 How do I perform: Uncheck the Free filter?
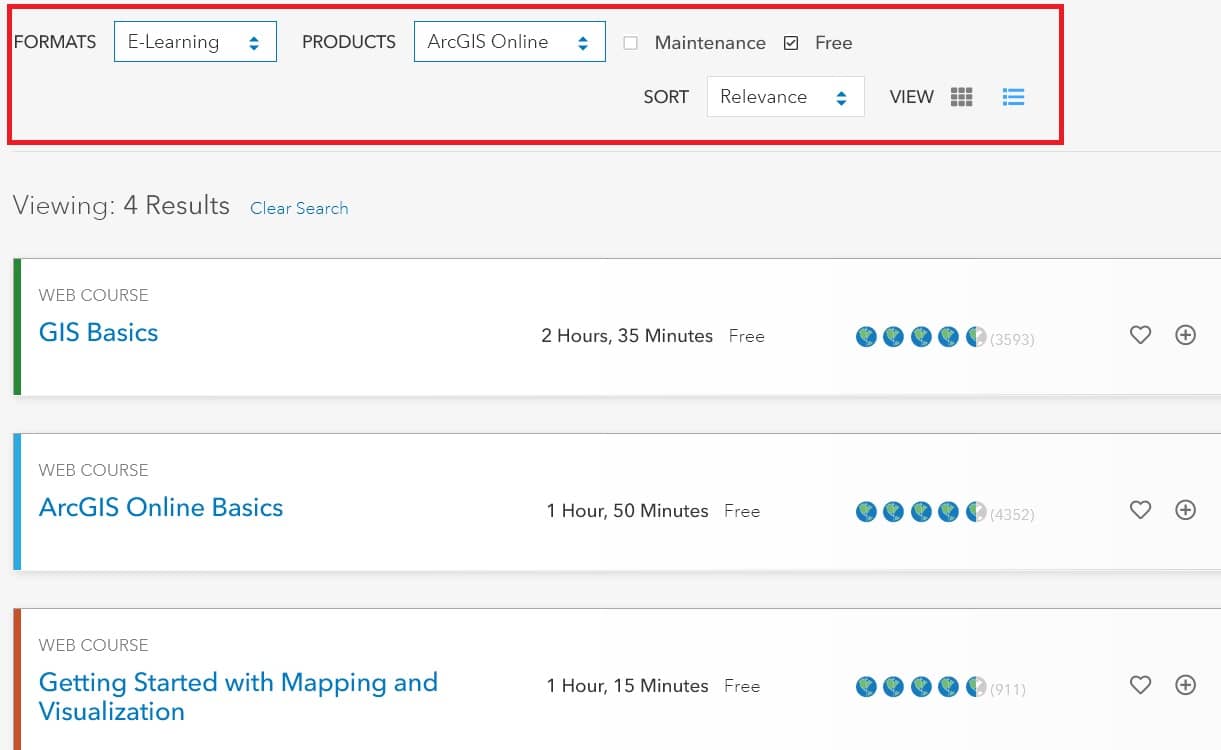click(790, 43)
